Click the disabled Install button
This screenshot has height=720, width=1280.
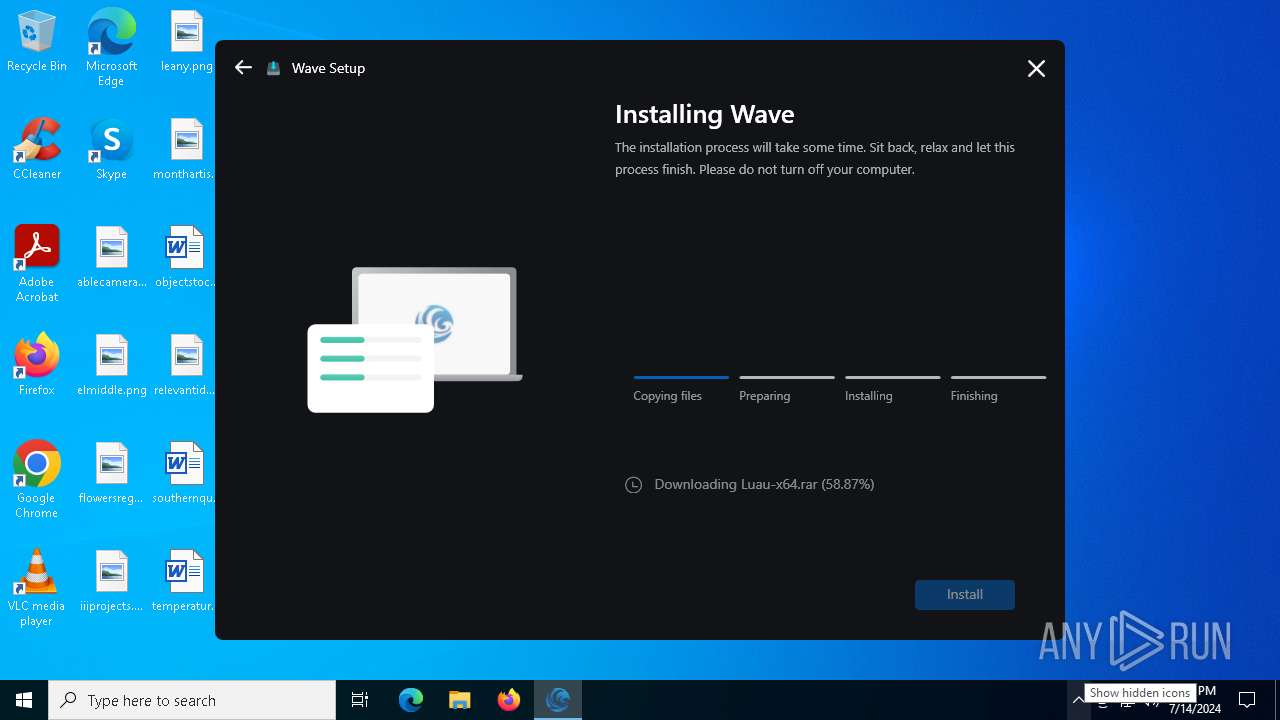(x=965, y=594)
